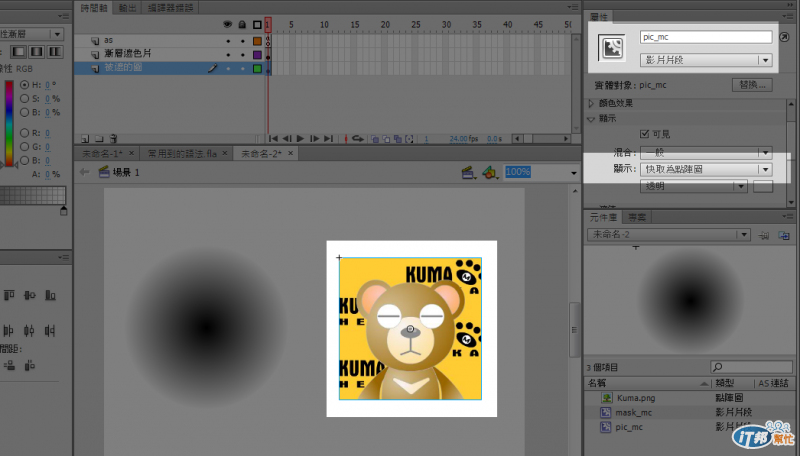Toggle the loop playback icon
Image resolution: width=800 pixels, height=456 pixels.
[358, 139]
